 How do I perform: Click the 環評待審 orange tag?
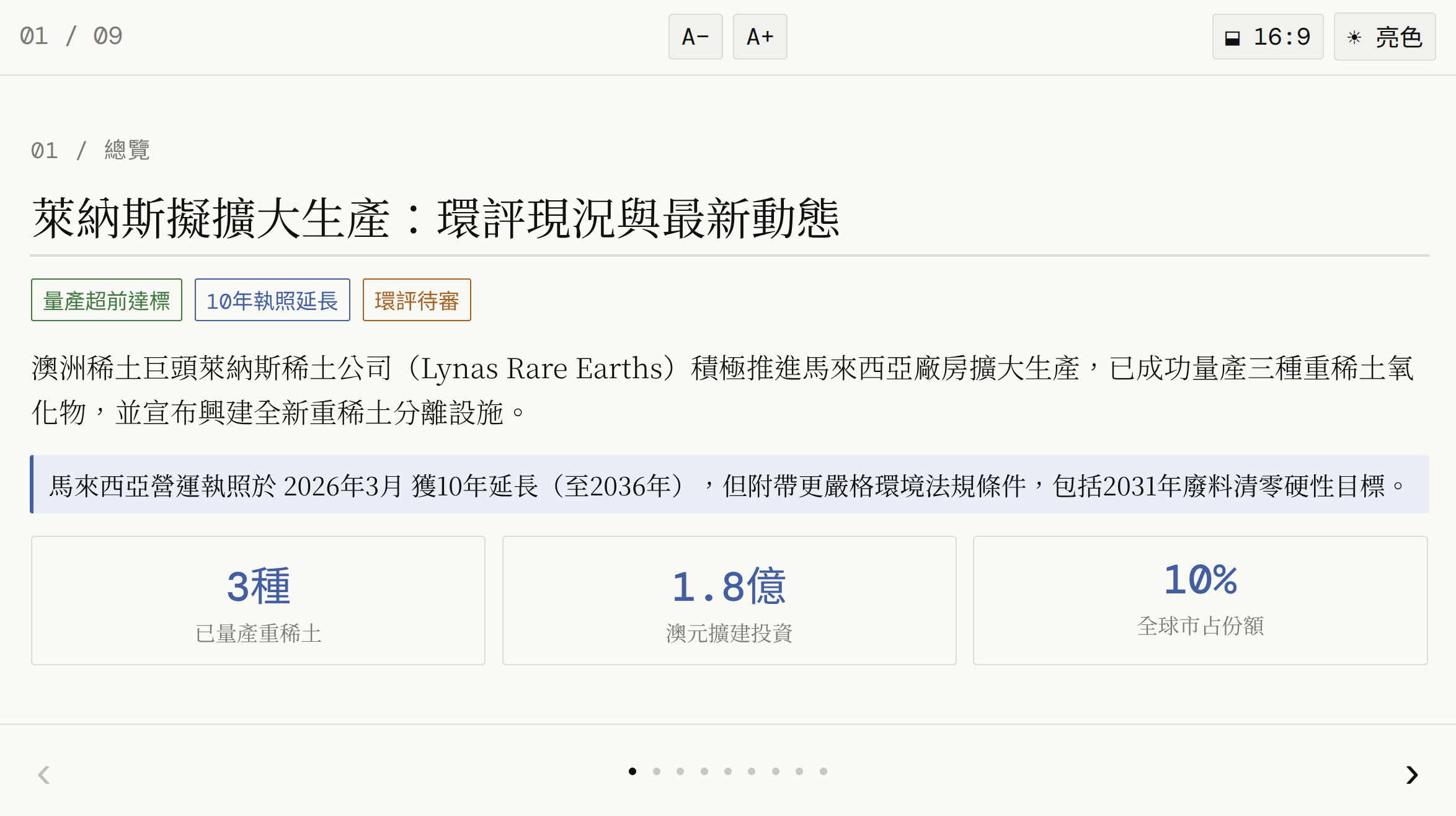click(417, 300)
